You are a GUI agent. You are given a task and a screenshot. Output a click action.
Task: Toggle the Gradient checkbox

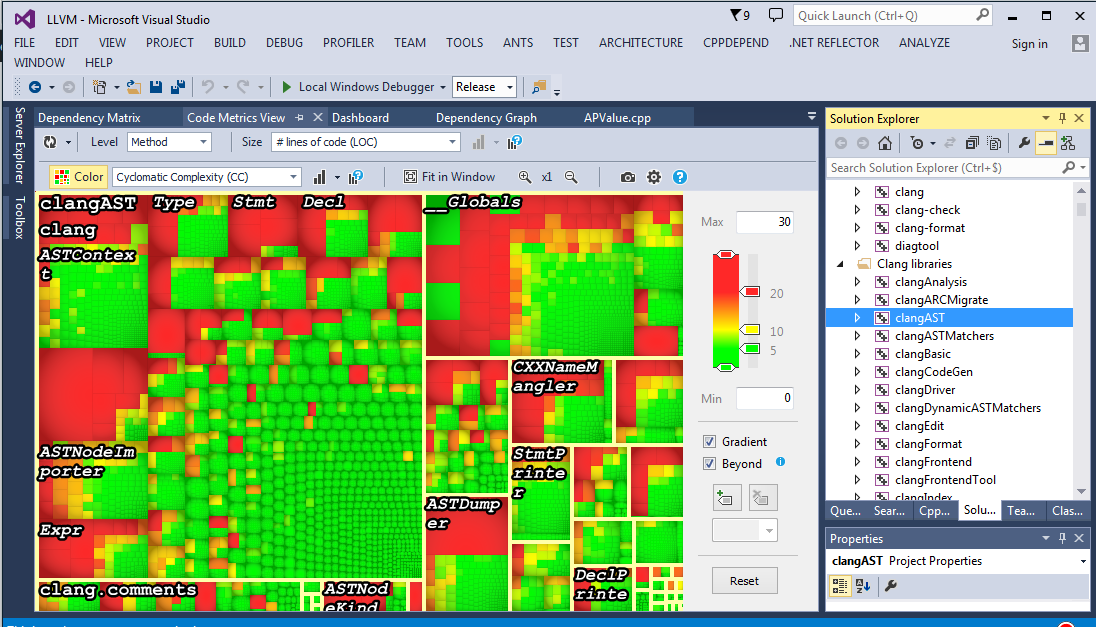point(709,442)
